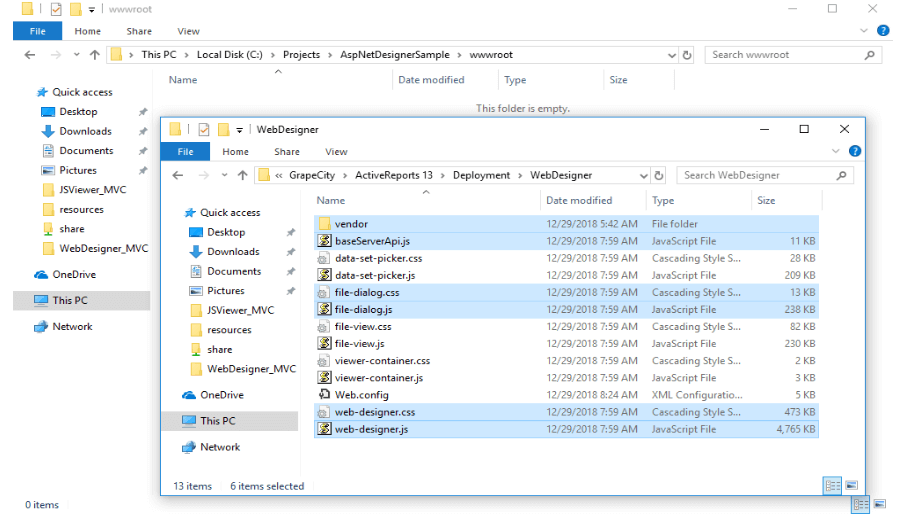Viewport: 899px width, 518px height.
Task: Click GrapeCity breadcrumb in address bar
Action: click(x=312, y=176)
